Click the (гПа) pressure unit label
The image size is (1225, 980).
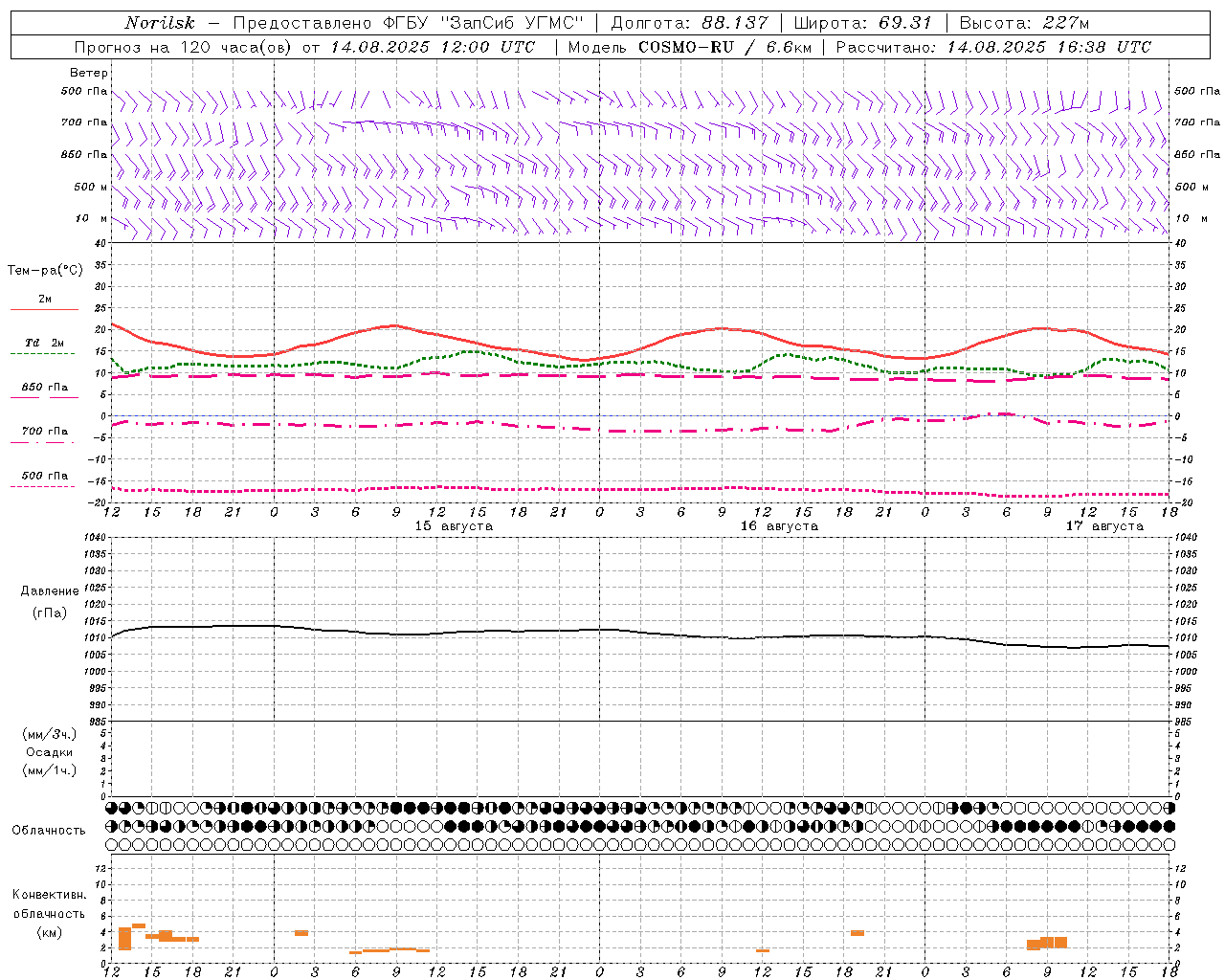pyautogui.click(x=50, y=612)
